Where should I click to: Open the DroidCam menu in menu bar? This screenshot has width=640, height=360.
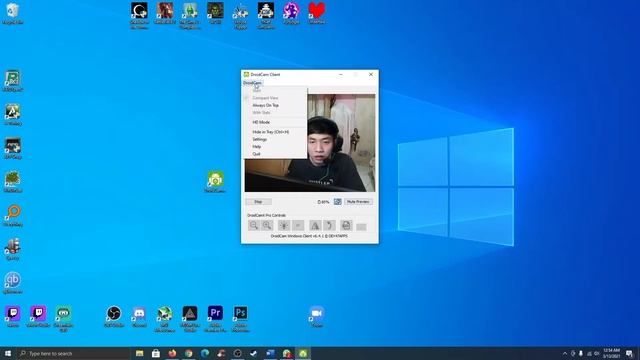(252, 83)
